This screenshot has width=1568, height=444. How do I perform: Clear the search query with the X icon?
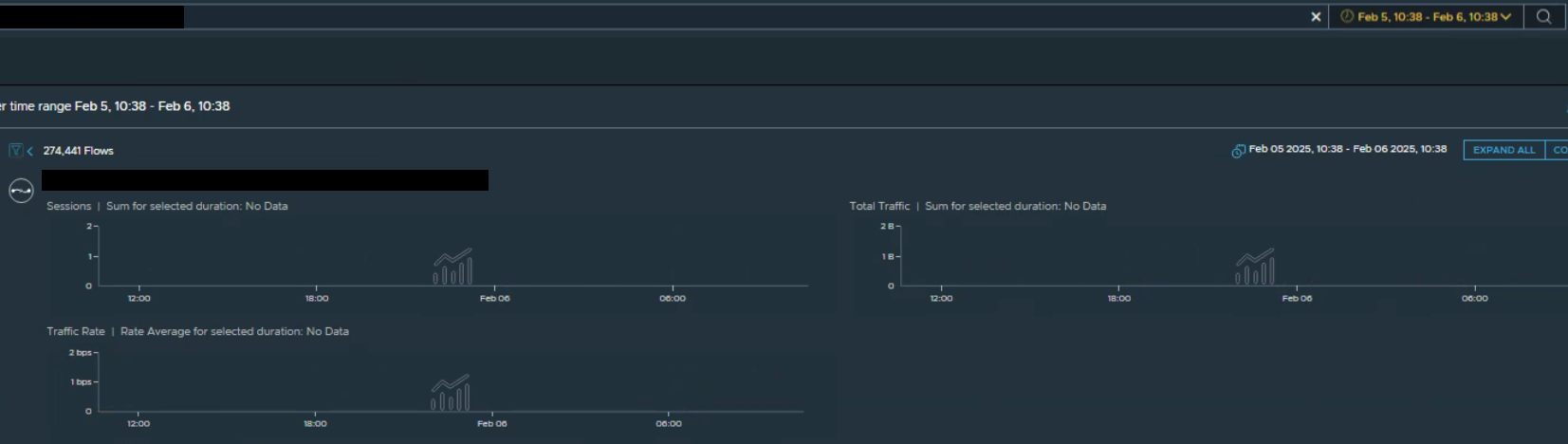point(1316,17)
